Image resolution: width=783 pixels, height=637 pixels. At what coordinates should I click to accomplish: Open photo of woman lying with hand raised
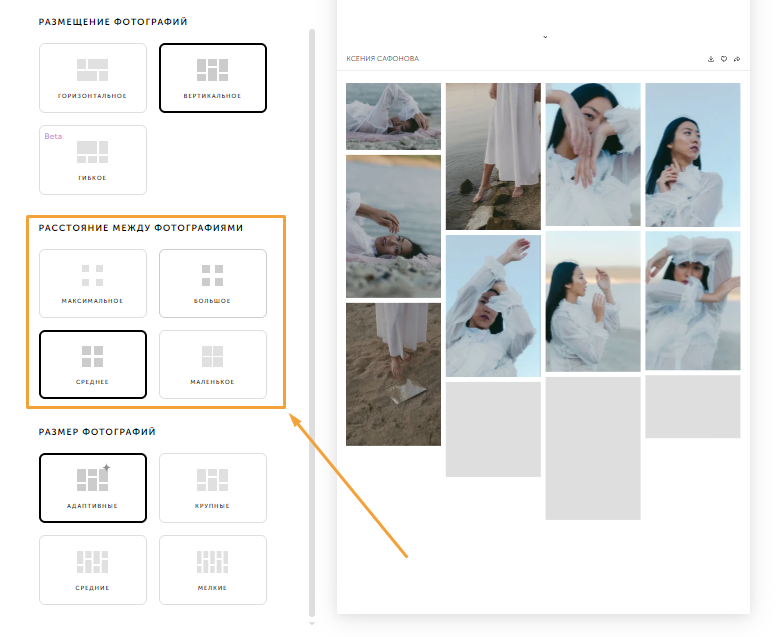coord(393,226)
